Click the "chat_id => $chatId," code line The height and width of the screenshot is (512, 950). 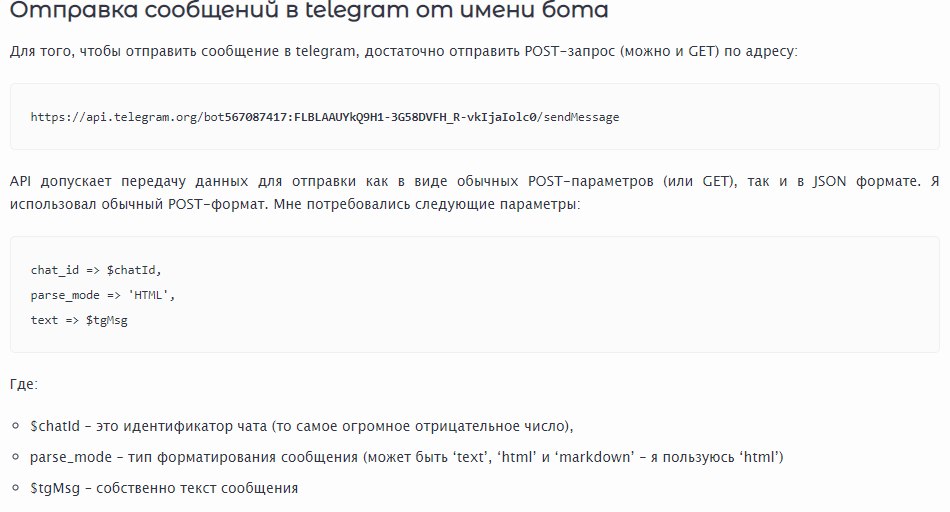pos(96,270)
